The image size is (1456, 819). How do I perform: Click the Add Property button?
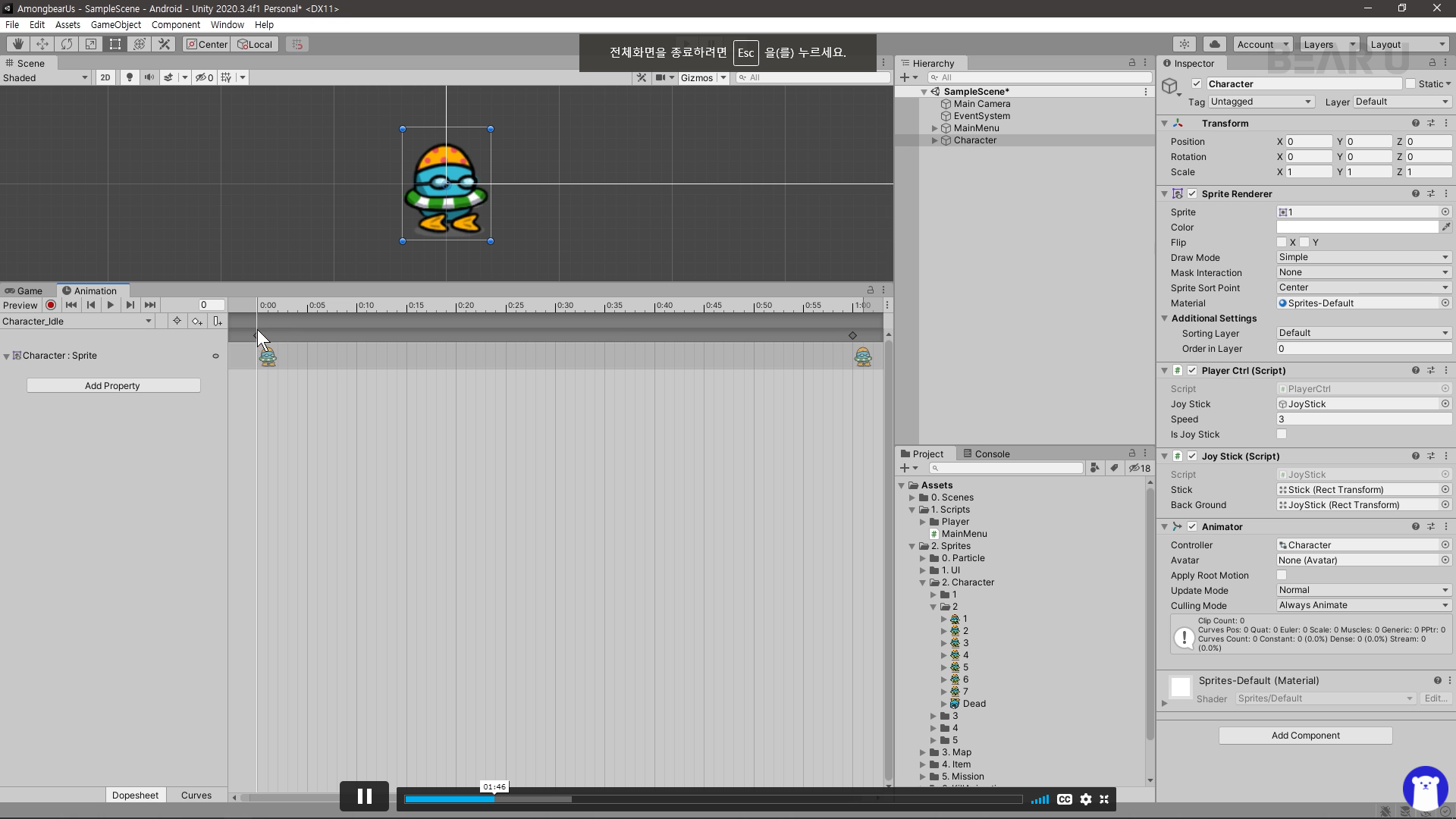pyautogui.click(x=113, y=385)
